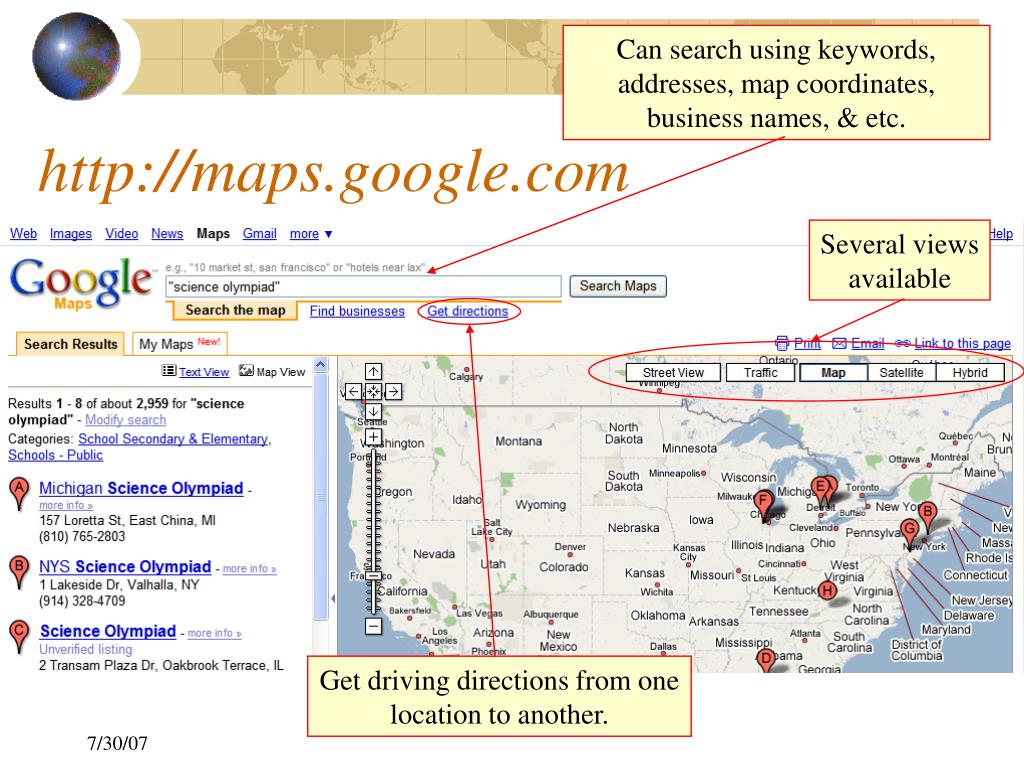Open the Web navigation link

pos(24,233)
